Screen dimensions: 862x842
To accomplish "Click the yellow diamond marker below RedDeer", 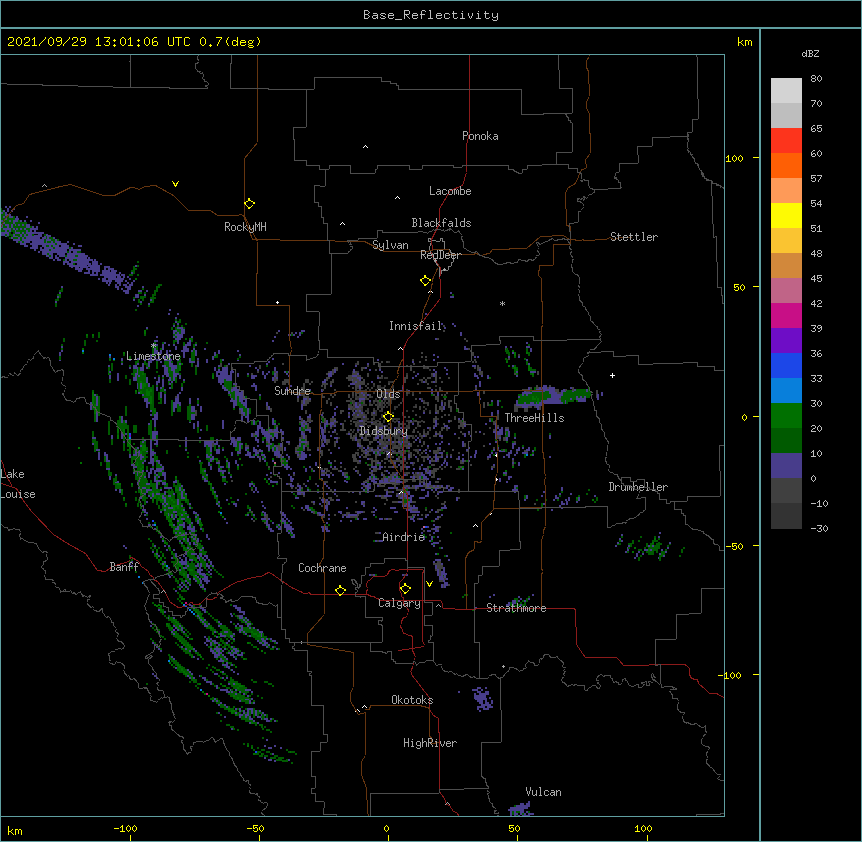I will pyautogui.click(x=426, y=280).
